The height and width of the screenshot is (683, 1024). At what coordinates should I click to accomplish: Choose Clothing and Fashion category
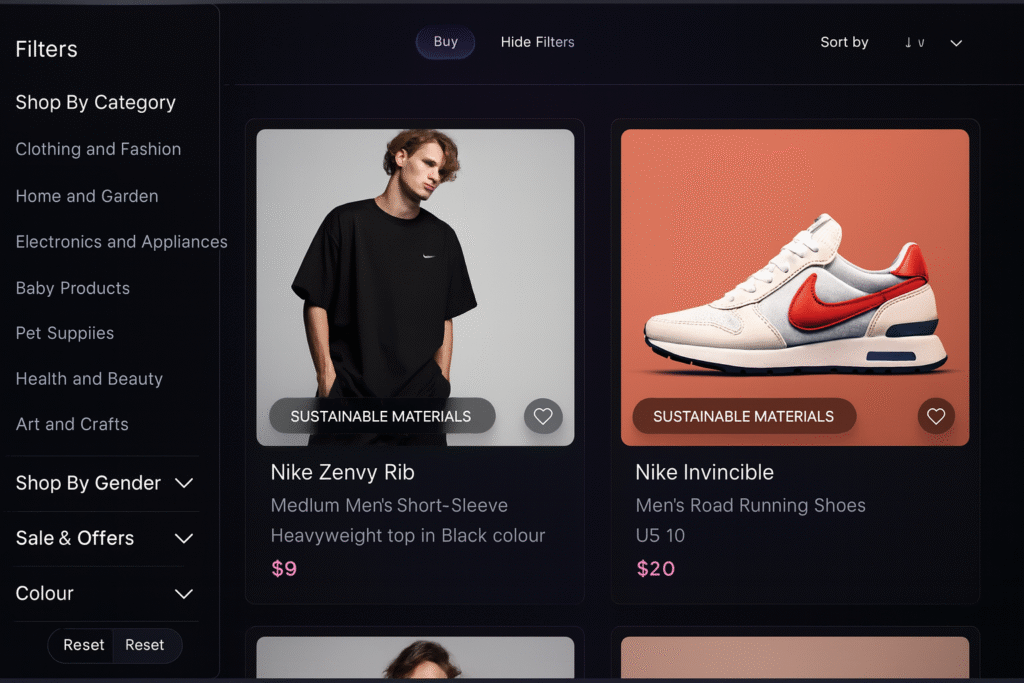pyautogui.click(x=98, y=149)
